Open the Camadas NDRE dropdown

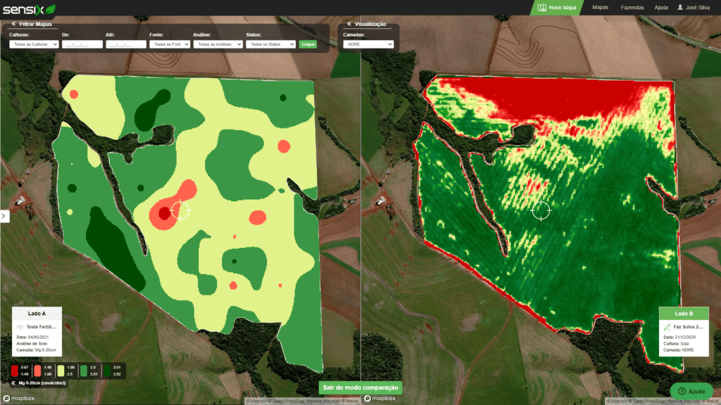tap(368, 44)
